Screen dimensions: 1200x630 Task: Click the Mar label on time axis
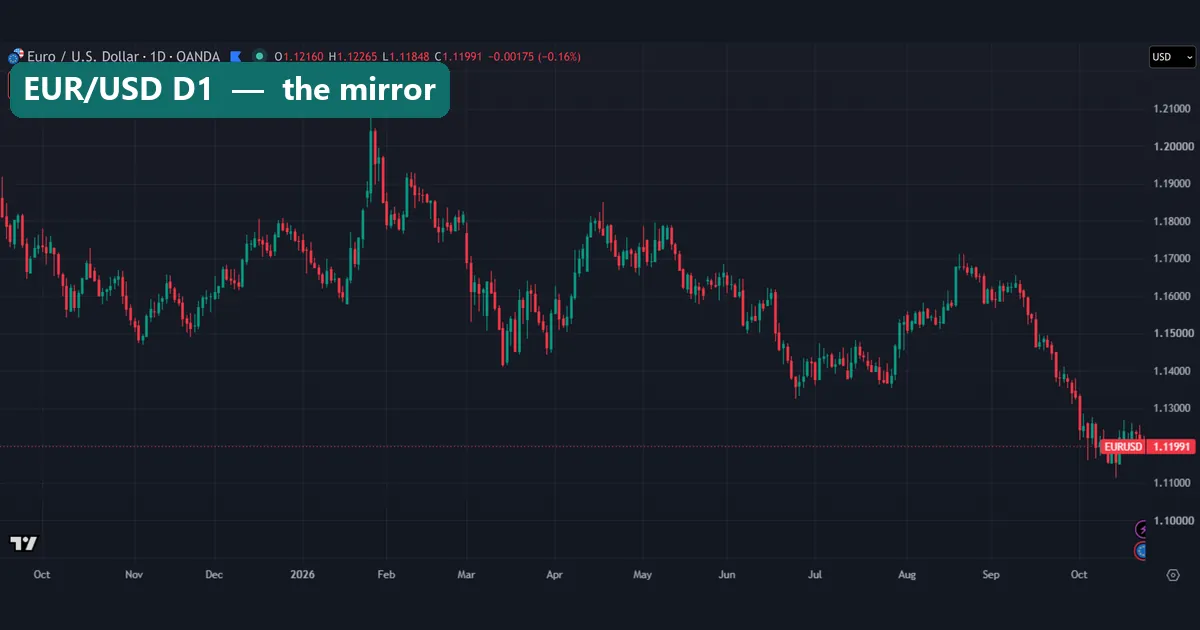click(x=466, y=575)
